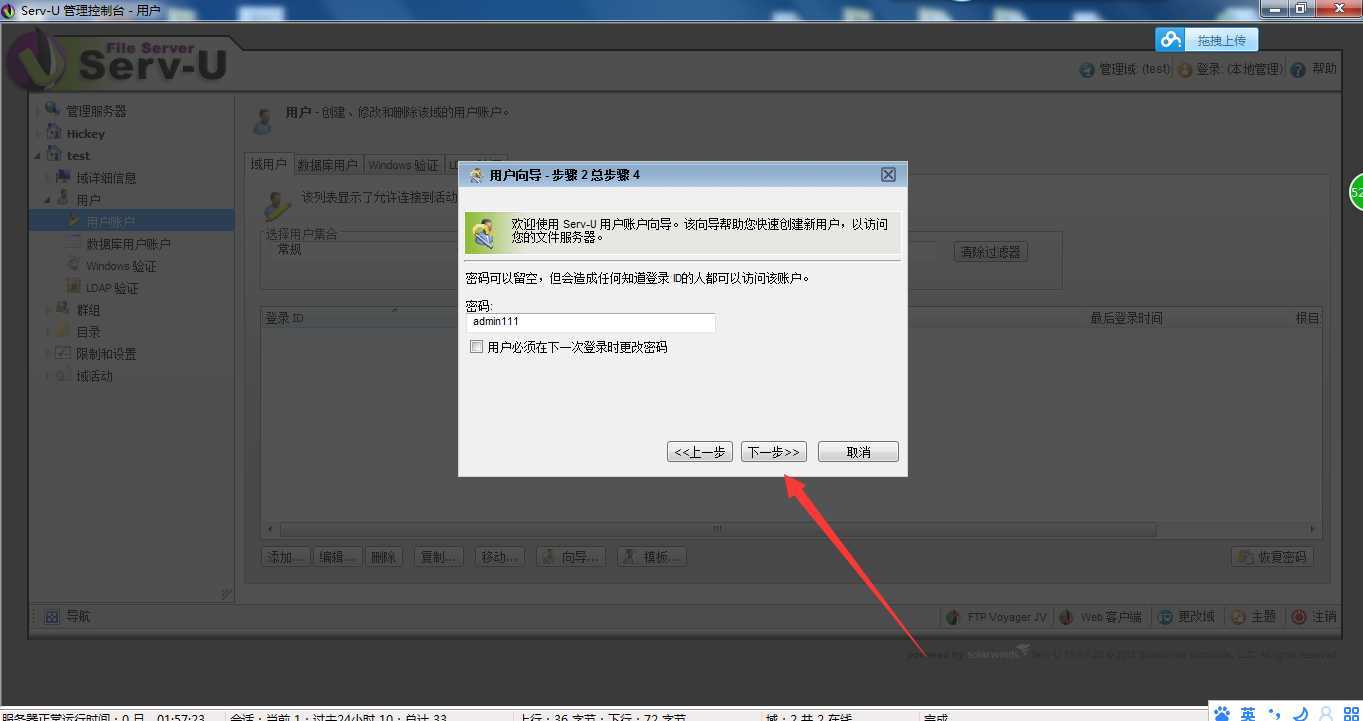
Task: Click the 目录 folder icon
Action: coord(64,330)
